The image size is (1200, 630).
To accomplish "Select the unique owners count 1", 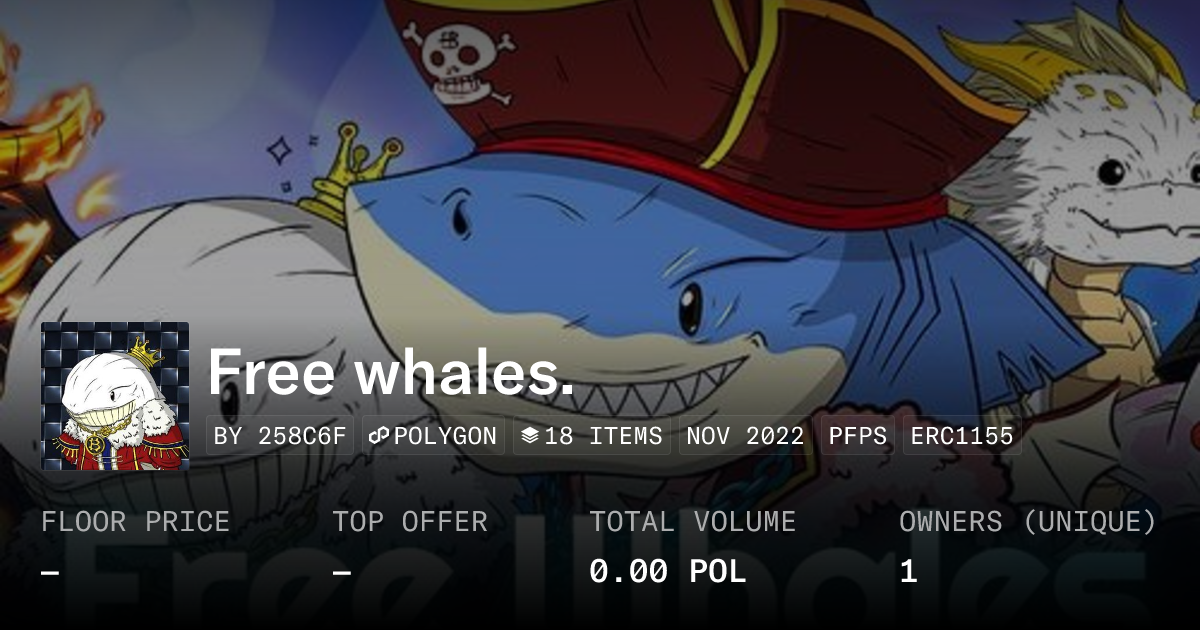I will click(x=908, y=572).
